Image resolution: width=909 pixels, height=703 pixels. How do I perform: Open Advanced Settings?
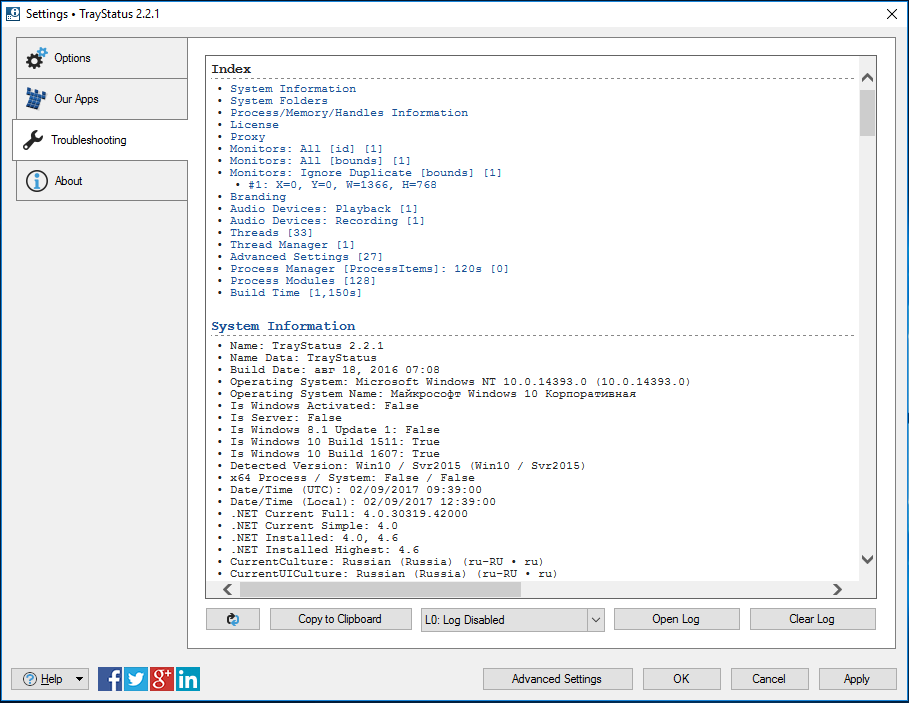pos(557,679)
